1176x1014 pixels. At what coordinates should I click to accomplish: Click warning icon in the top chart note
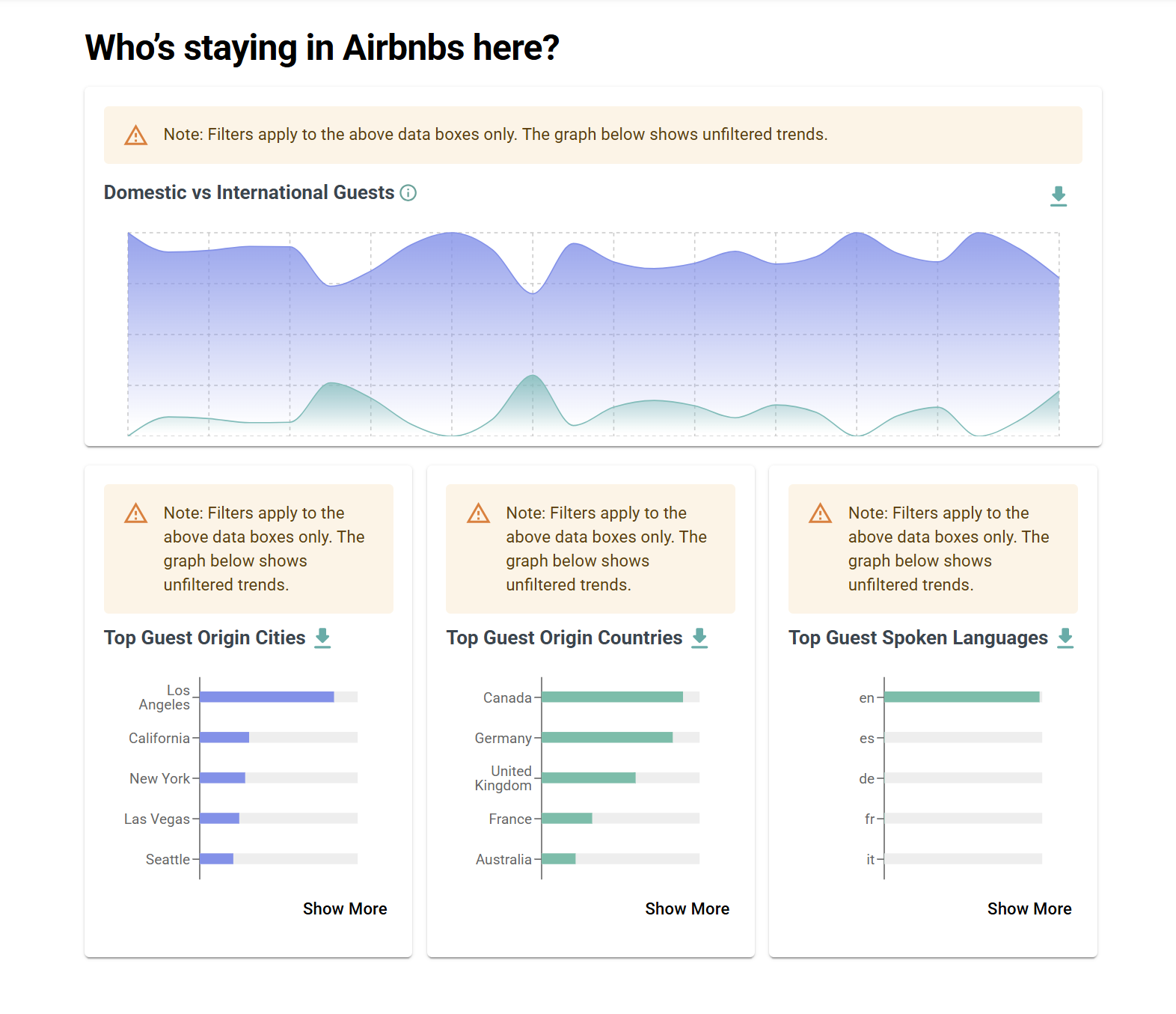[x=135, y=135]
